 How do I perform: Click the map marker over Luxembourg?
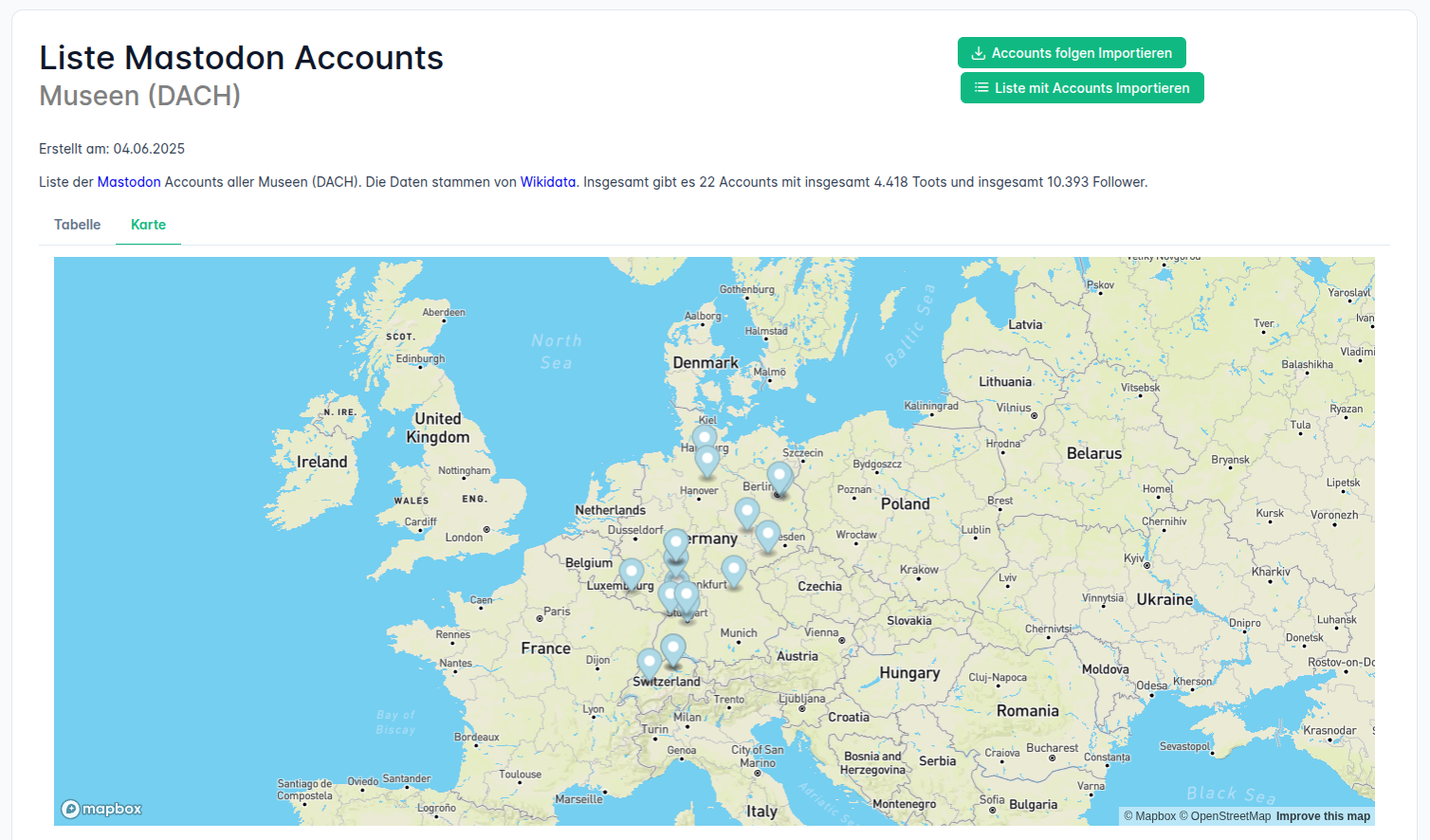click(632, 575)
